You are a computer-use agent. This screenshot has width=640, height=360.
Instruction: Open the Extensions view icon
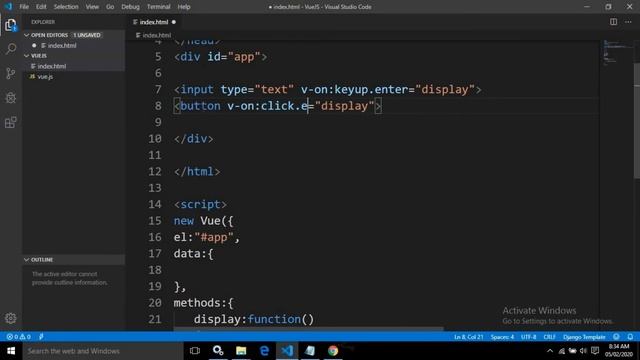coord(11,122)
